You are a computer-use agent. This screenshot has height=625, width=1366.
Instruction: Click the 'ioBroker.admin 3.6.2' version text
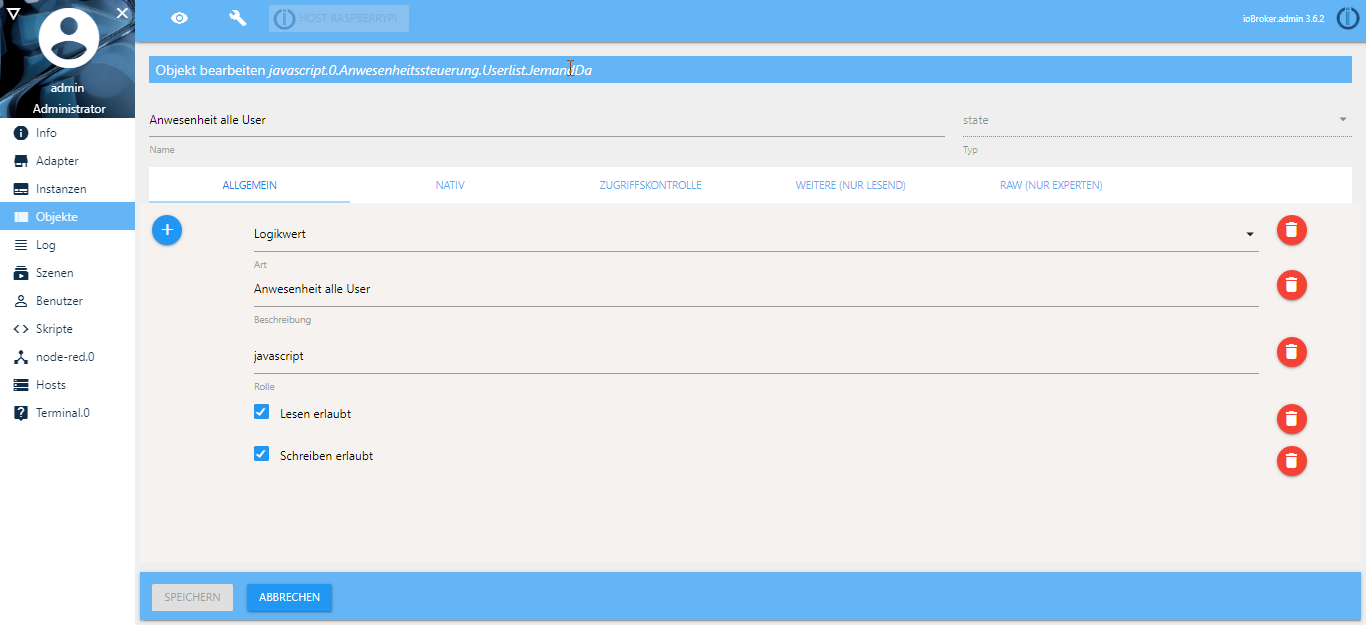(1283, 19)
